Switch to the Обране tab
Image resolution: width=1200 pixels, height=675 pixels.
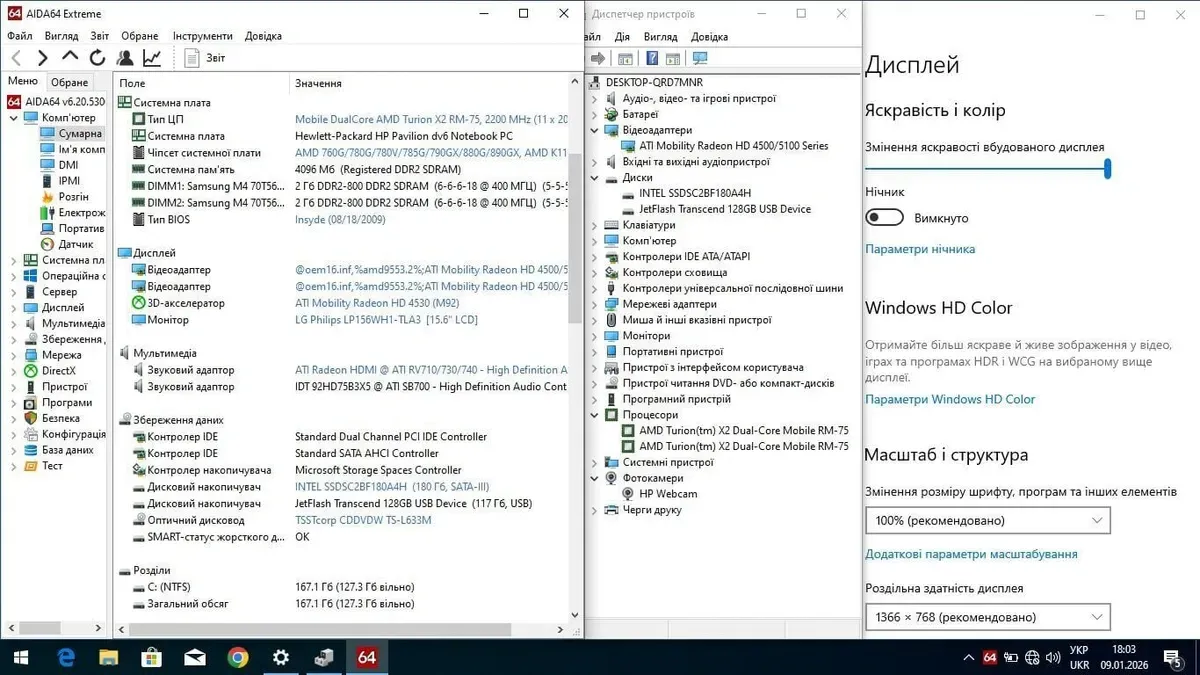click(70, 82)
